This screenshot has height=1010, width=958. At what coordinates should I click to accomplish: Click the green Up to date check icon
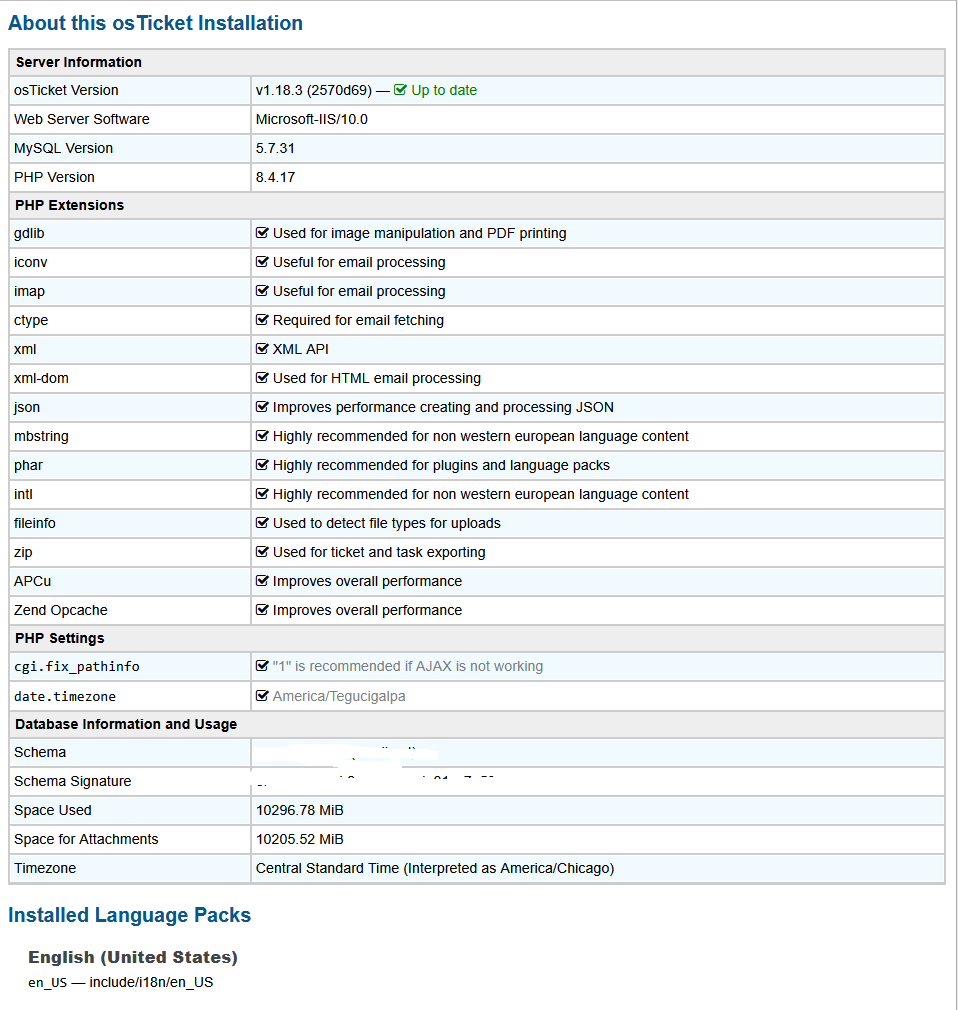click(x=400, y=90)
